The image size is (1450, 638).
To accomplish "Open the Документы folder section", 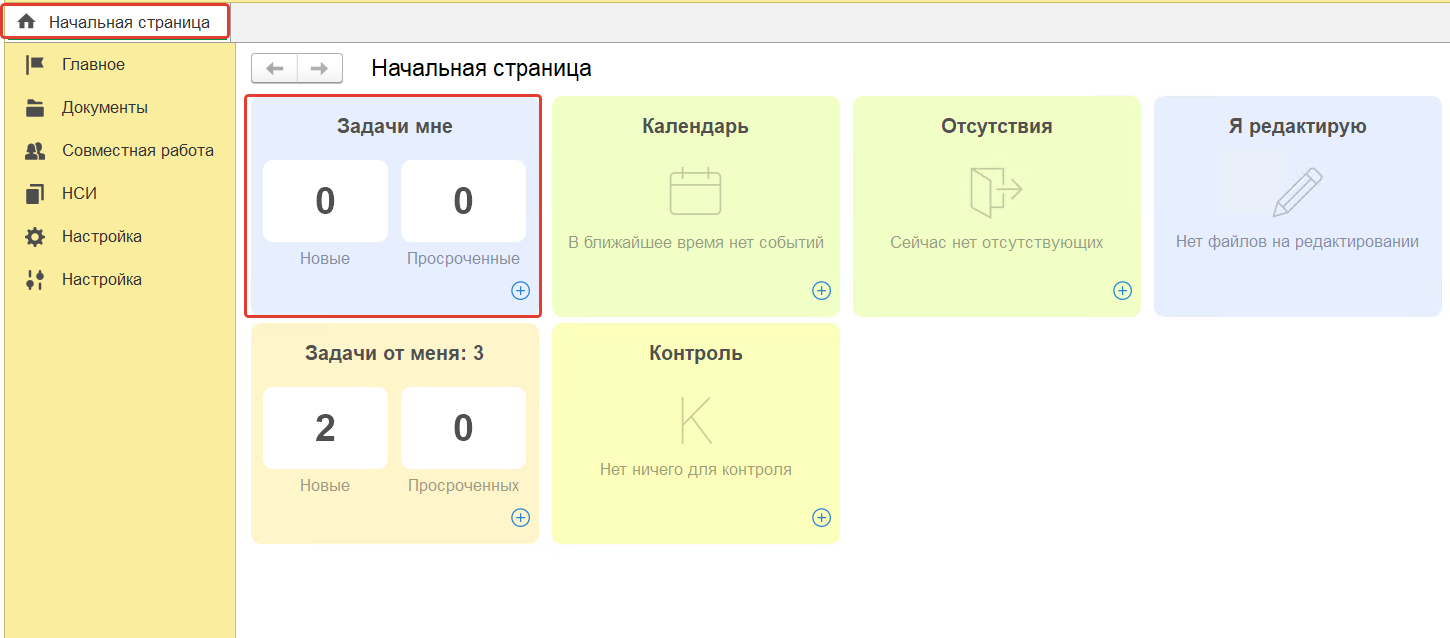I will [x=104, y=108].
